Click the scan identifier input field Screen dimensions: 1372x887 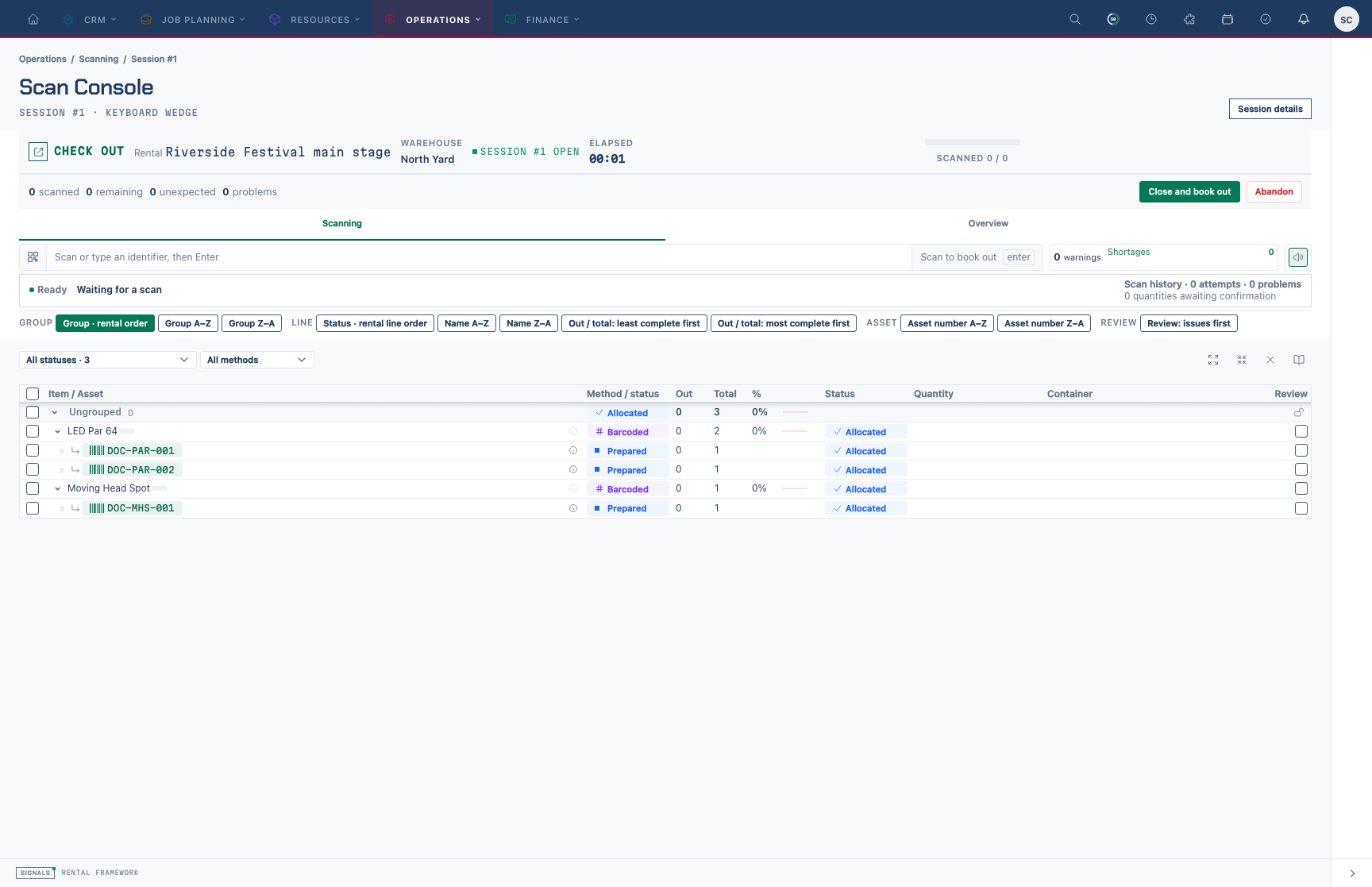tap(479, 257)
